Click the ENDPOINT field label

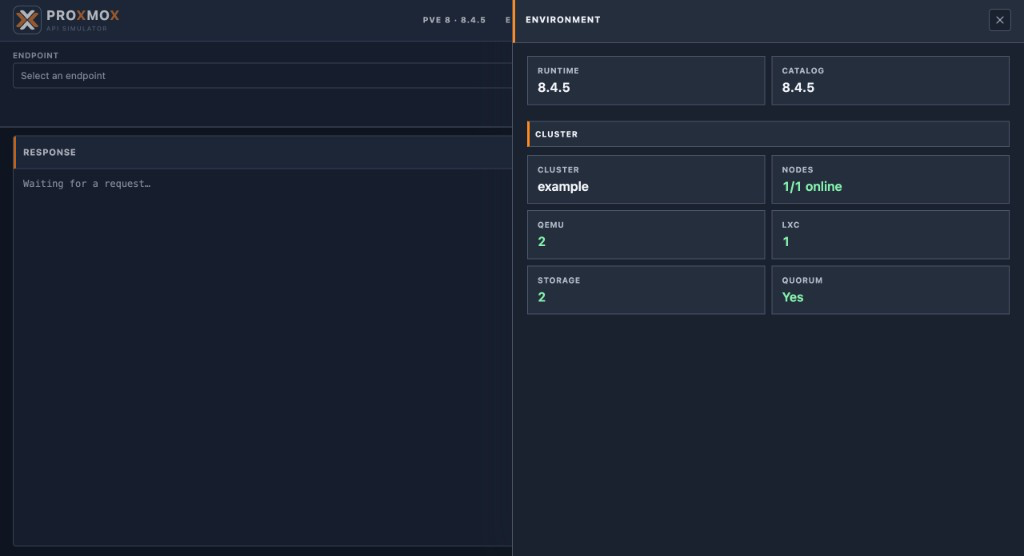(x=36, y=56)
